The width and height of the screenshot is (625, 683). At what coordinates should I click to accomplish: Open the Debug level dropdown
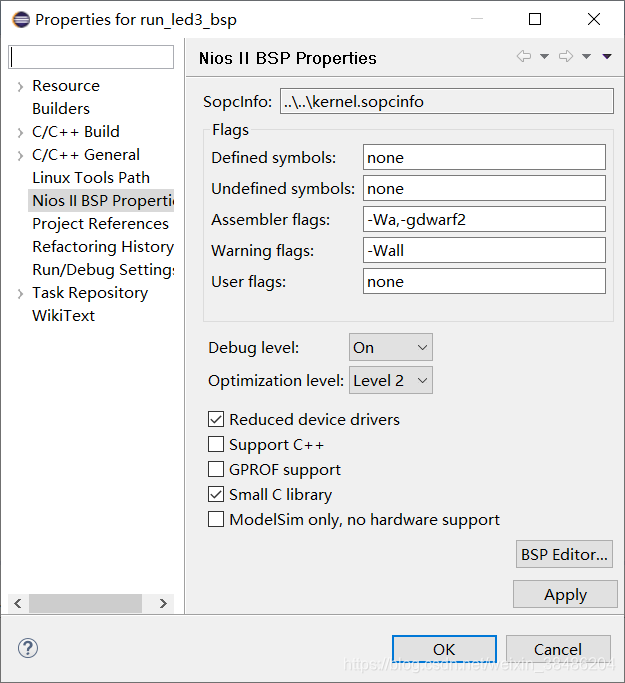click(x=391, y=347)
